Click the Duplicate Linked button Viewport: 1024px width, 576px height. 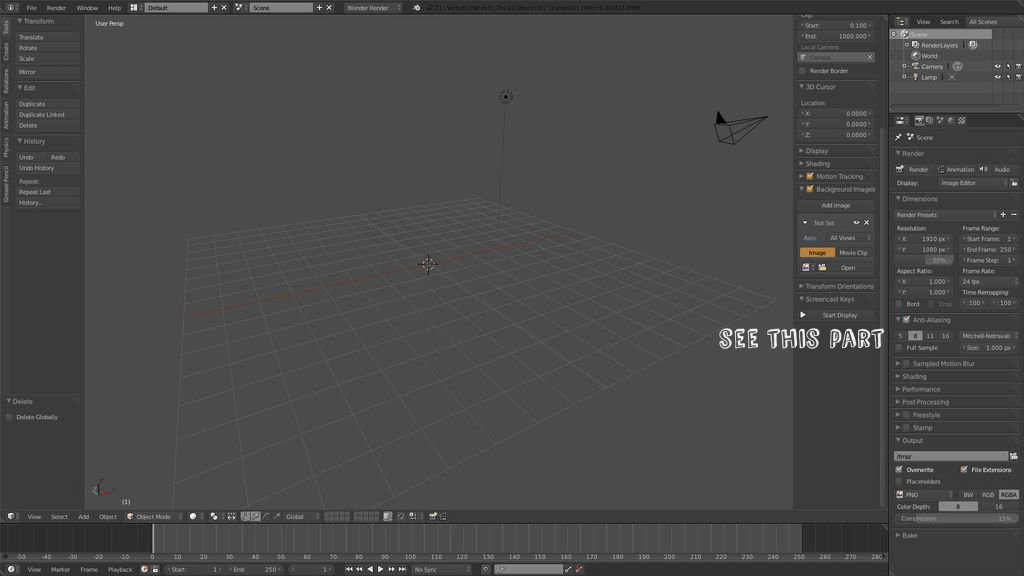48,114
